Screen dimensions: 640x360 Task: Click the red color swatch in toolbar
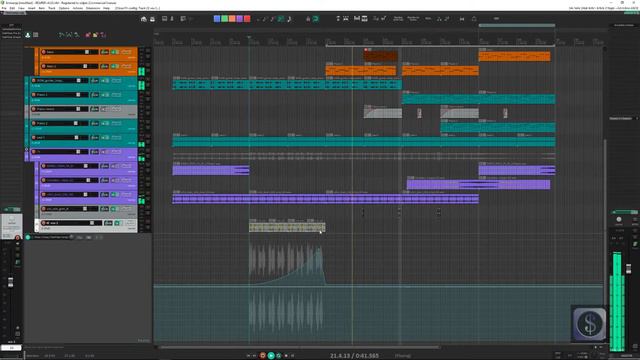click(247, 19)
